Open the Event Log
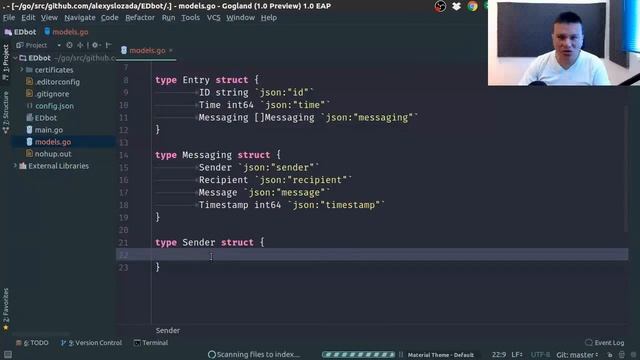This screenshot has width=640, height=360. [x=604, y=342]
